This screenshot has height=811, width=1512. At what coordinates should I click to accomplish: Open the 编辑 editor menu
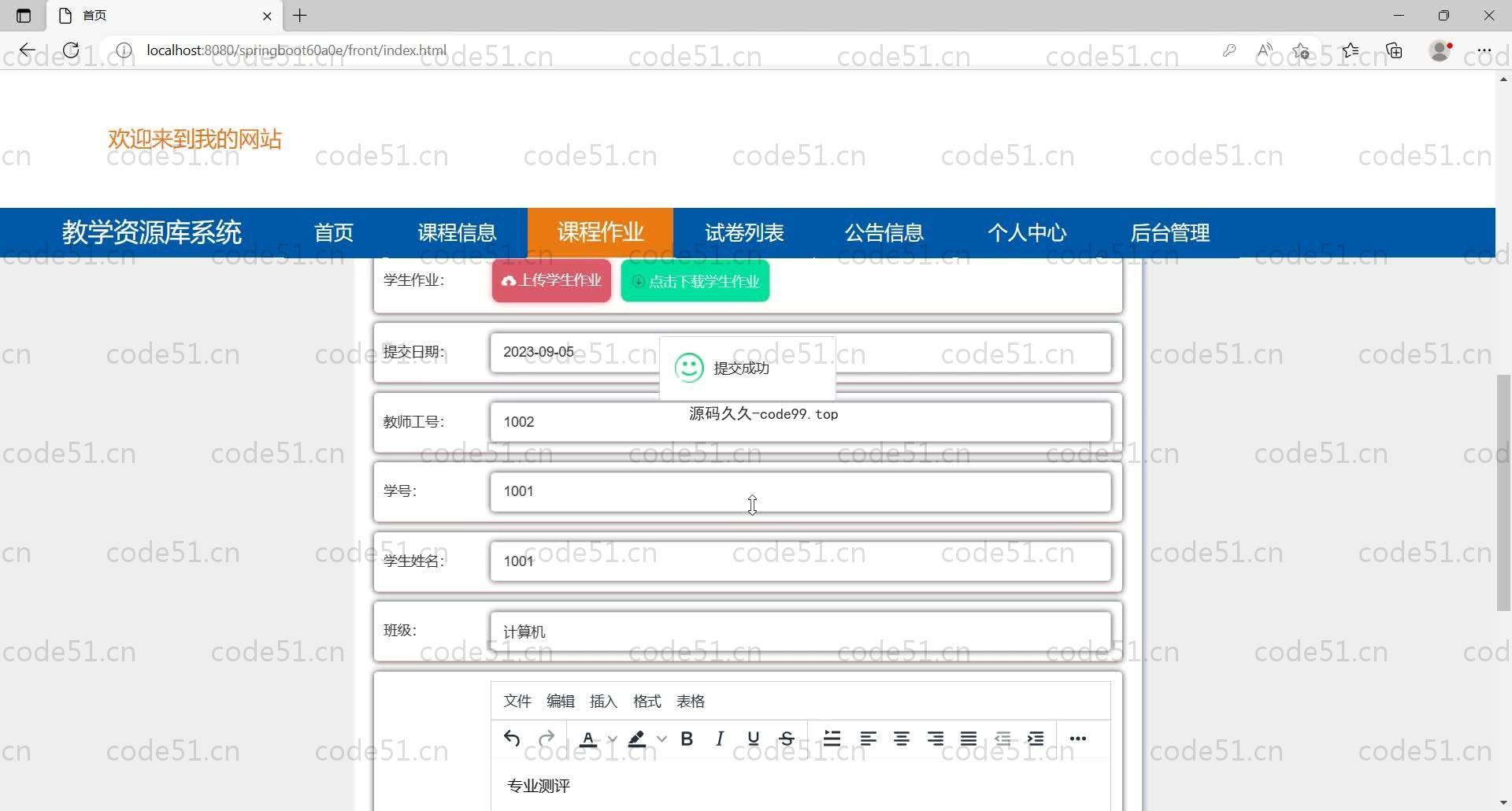pyautogui.click(x=561, y=701)
